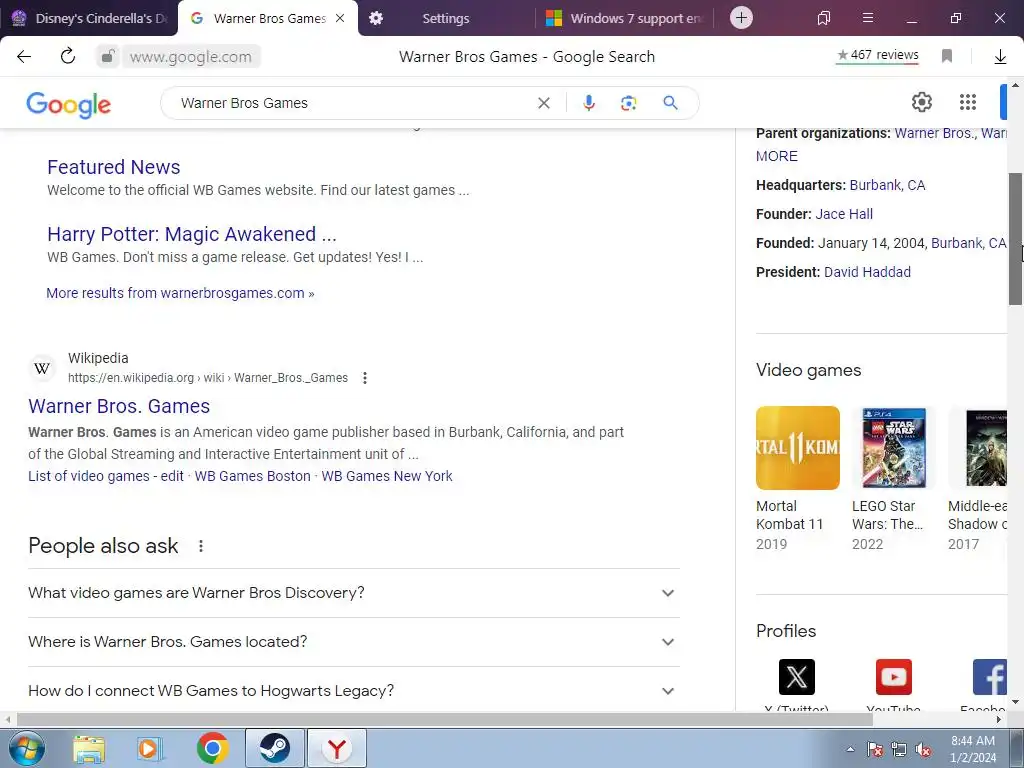
Task: Open the Windows Start menu
Action: [27, 748]
